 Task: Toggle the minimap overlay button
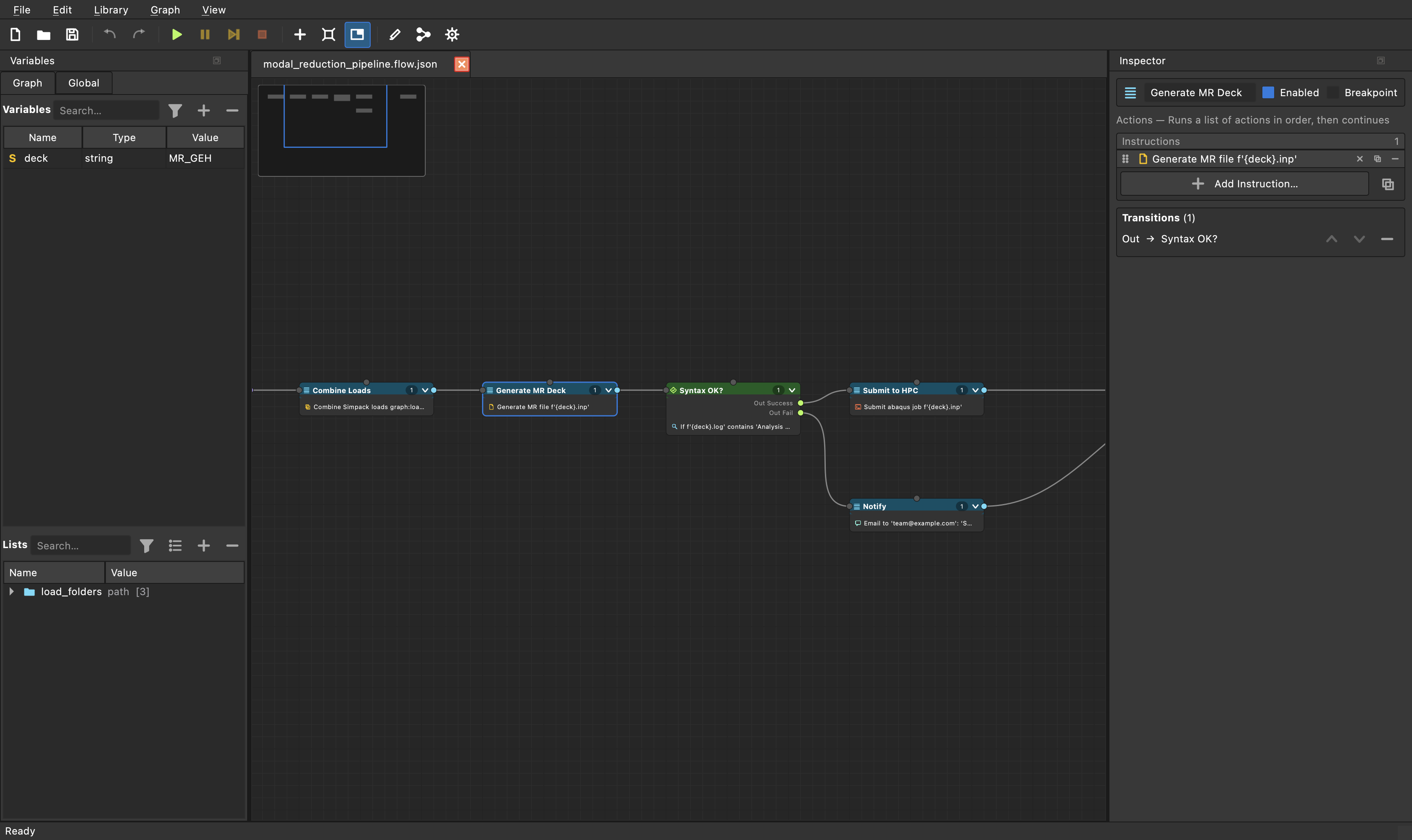coord(357,34)
